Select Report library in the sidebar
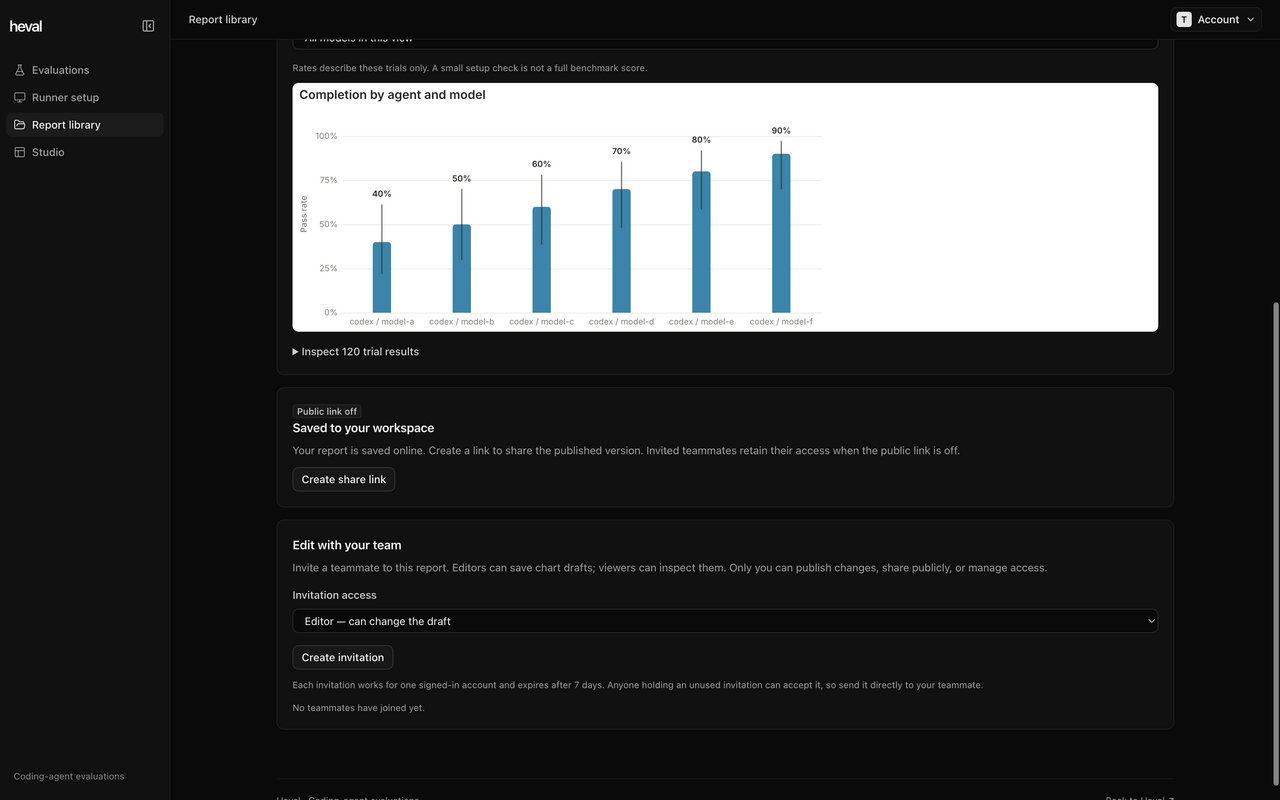Screen dimensions: 1280x800 [85, 125]
